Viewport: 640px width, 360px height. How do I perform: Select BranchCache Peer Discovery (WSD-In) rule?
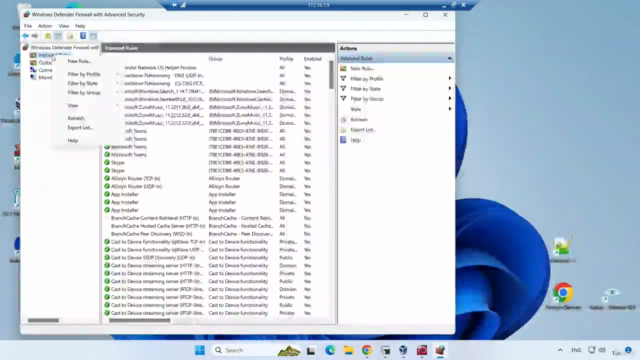click(x=151, y=234)
